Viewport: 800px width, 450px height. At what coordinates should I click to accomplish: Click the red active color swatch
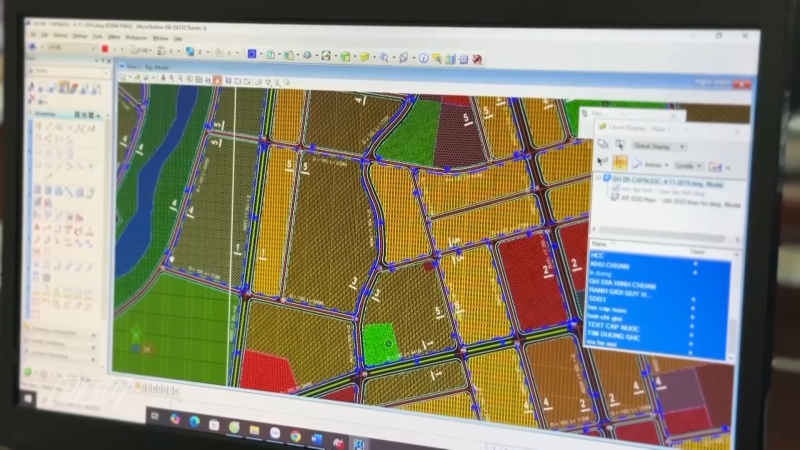pyautogui.click(x=104, y=47)
